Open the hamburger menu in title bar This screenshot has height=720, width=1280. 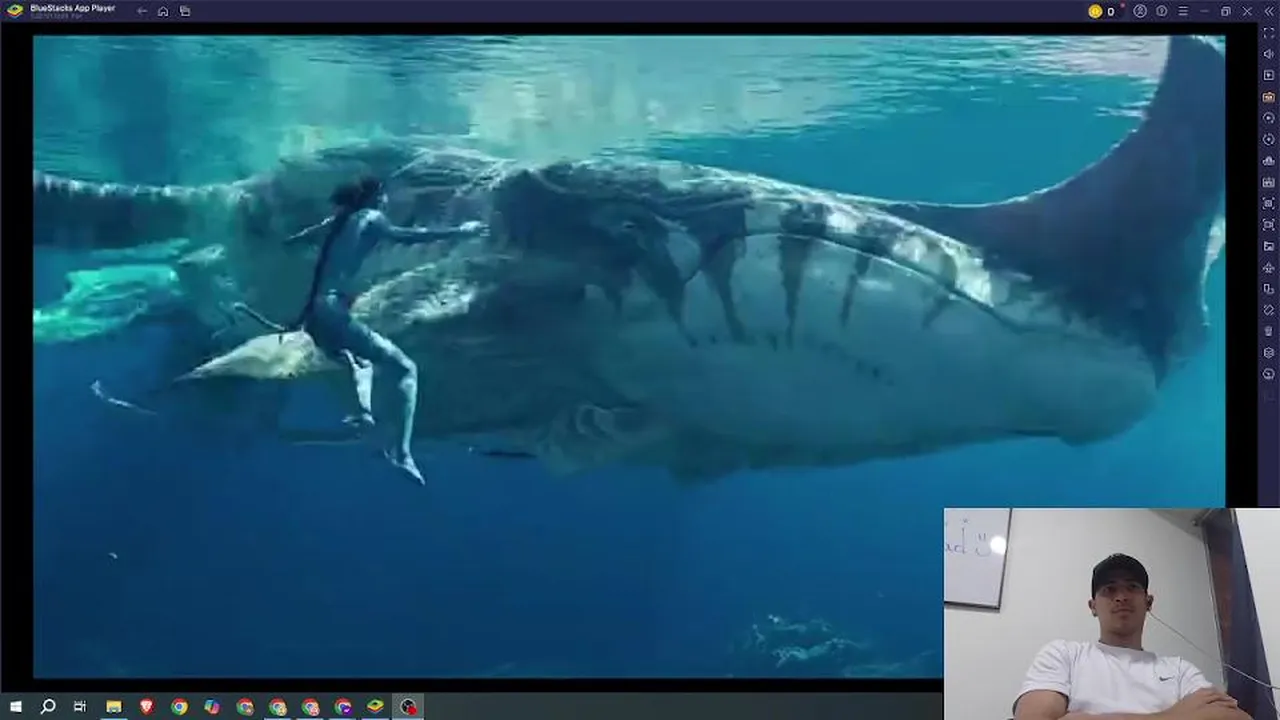1183,11
